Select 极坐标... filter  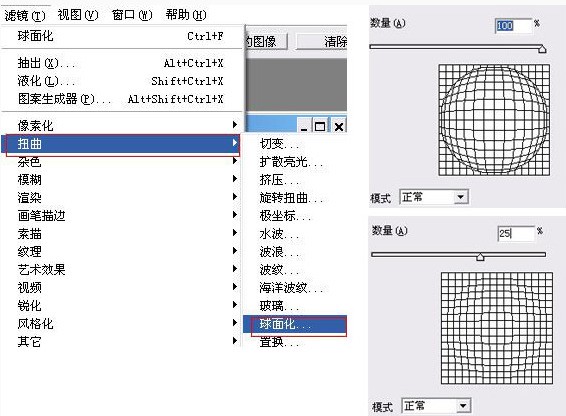(295, 216)
